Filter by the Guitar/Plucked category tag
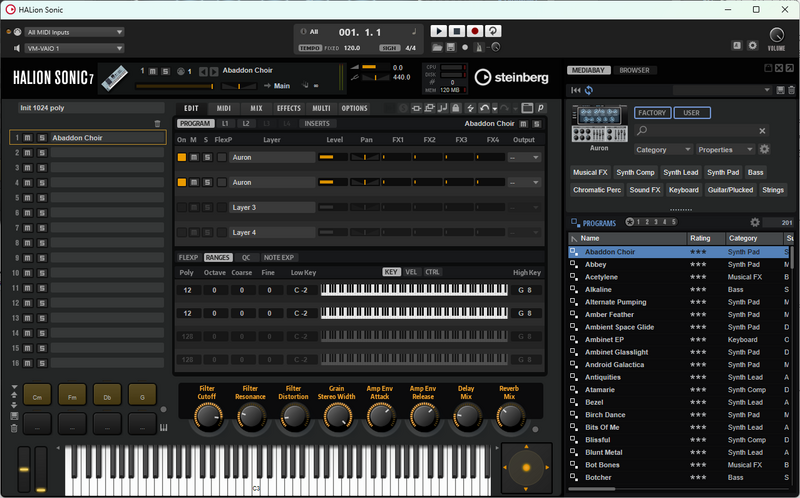Viewport: 800px width, 498px height. (730, 190)
